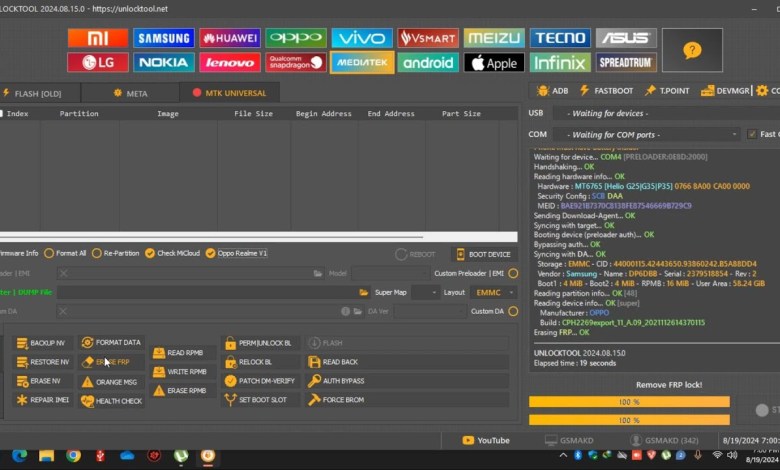Open the Layout EMMC dropdown
780x470 pixels.
(x=494, y=292)
